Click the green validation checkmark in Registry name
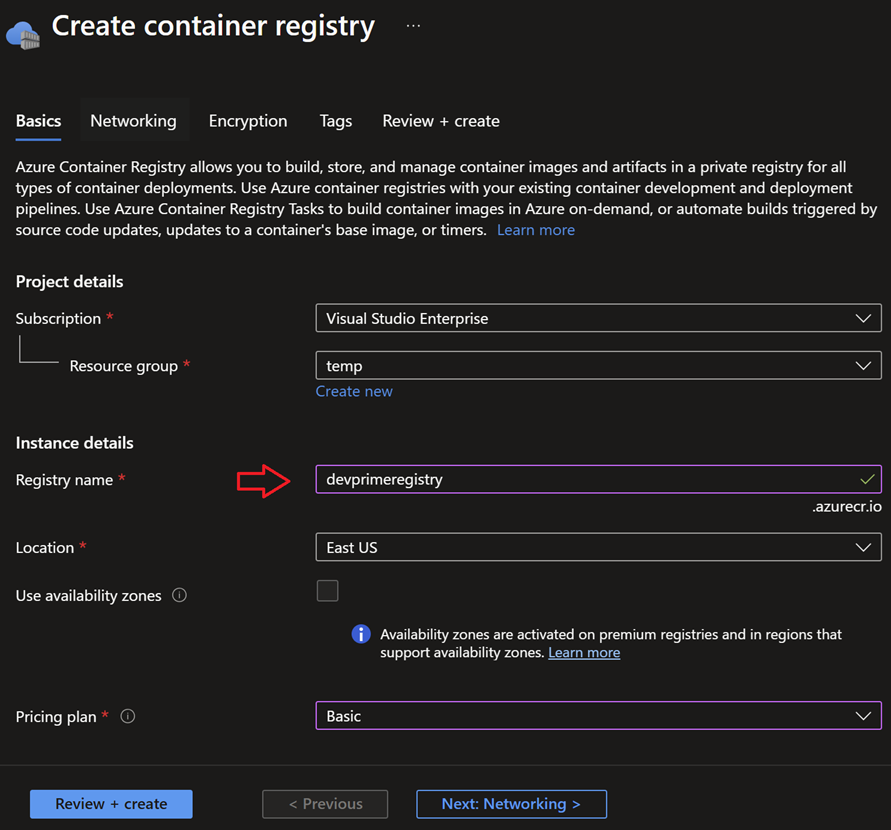 (x=867, y=479)
